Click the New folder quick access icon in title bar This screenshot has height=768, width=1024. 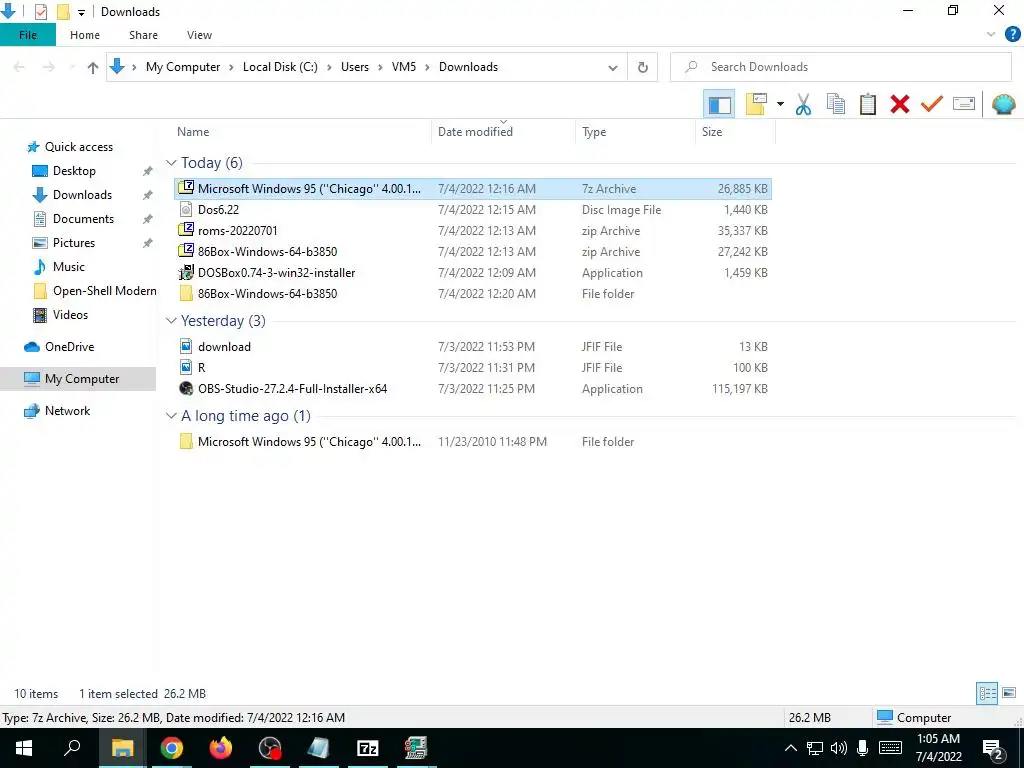[63, 12]
